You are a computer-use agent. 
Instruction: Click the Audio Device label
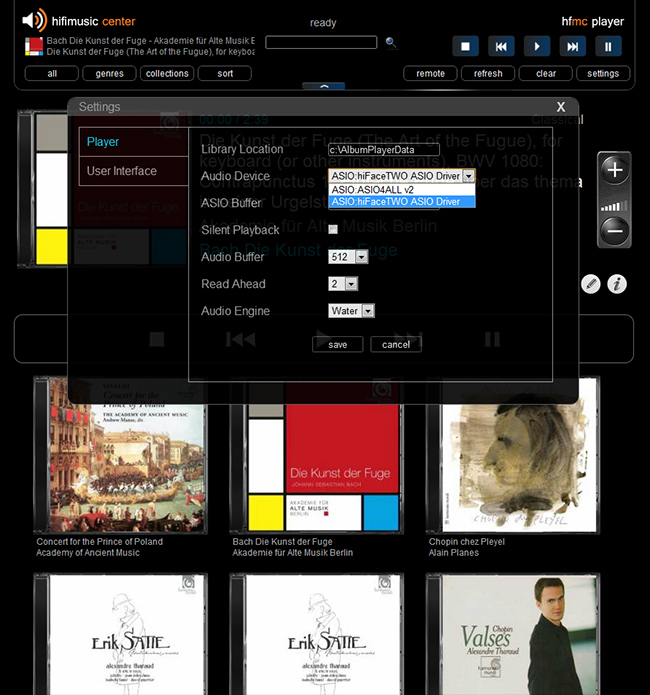(235, 176)
